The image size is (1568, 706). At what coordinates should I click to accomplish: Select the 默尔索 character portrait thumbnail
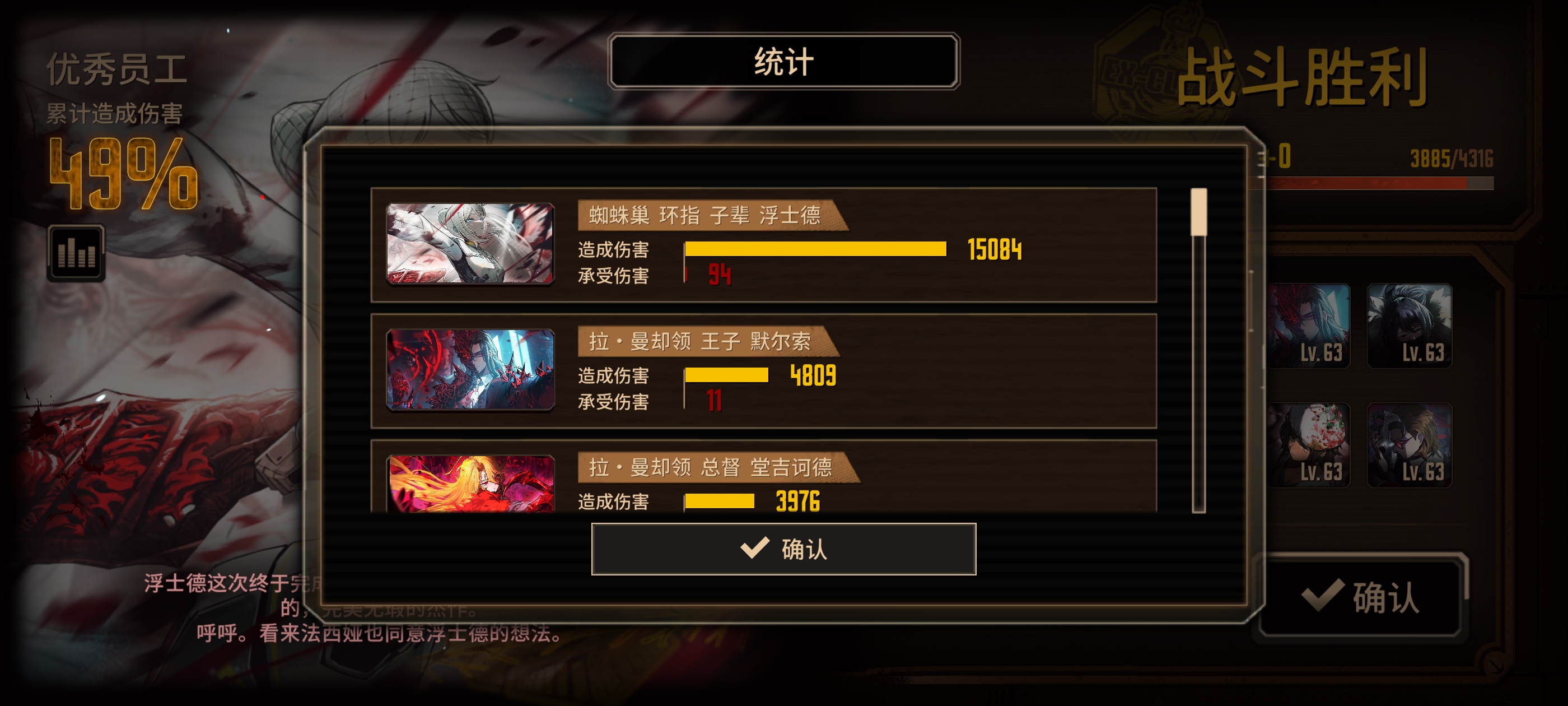(470, 370)
